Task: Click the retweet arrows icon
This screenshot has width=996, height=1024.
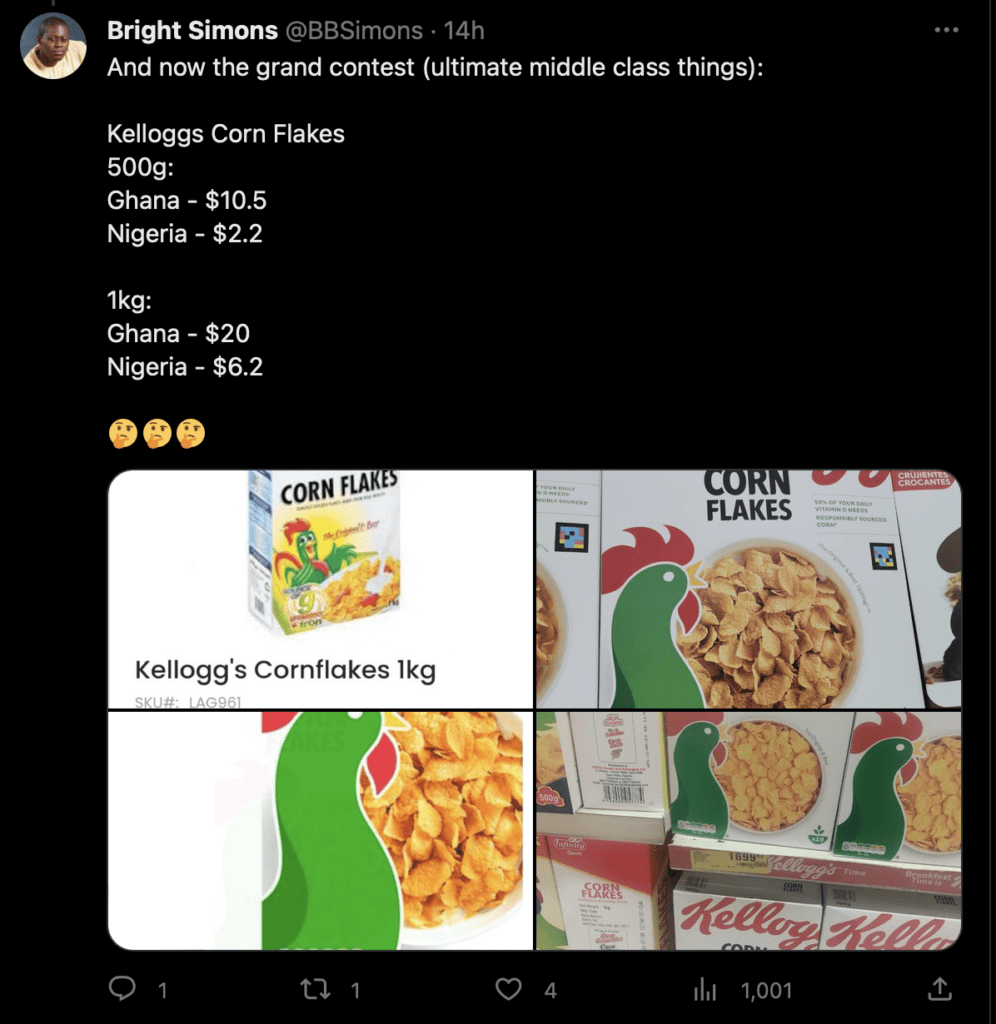Action: coord(315,989)
